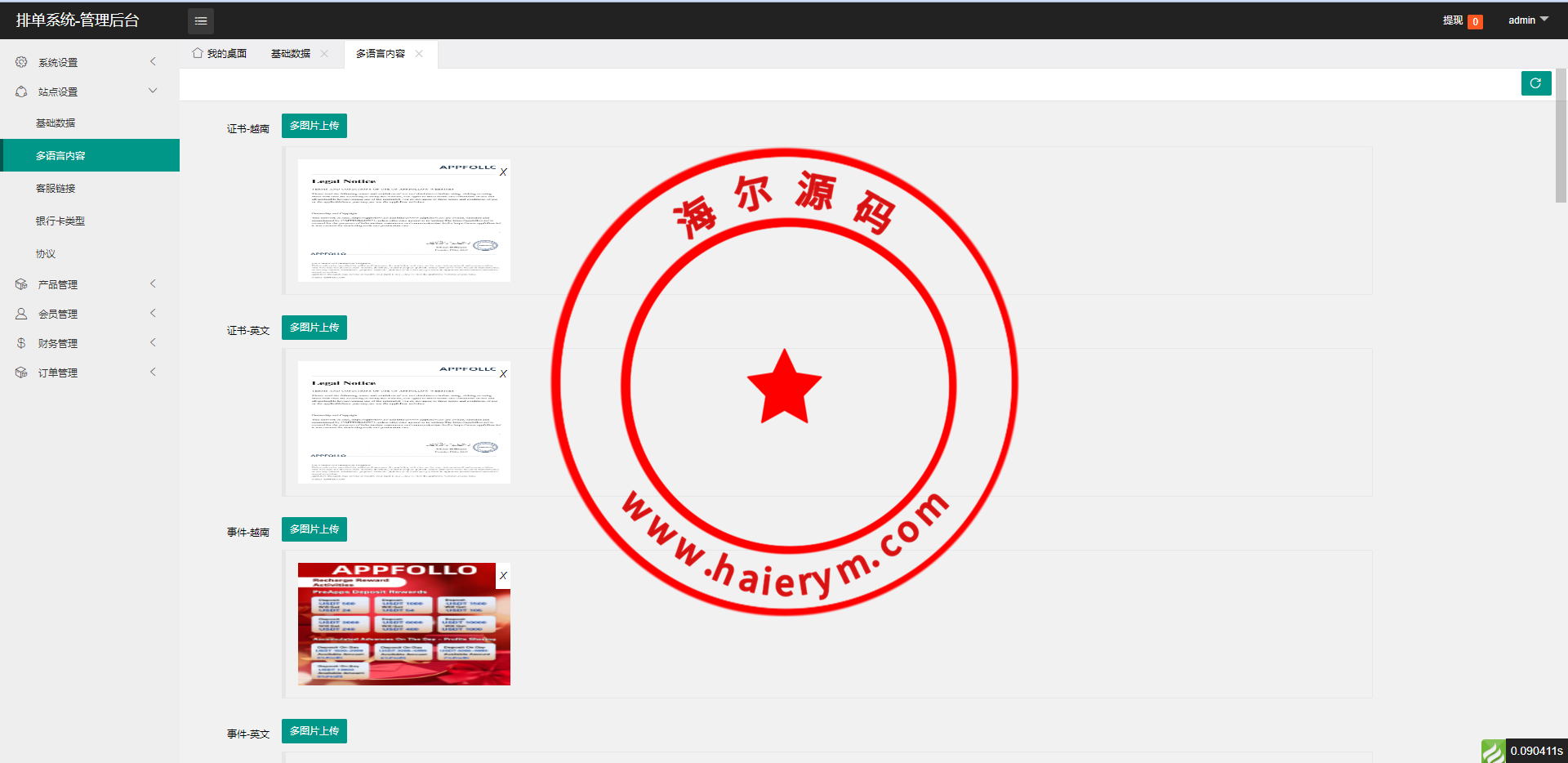Close the 基础数据 tab

(324, 54)
